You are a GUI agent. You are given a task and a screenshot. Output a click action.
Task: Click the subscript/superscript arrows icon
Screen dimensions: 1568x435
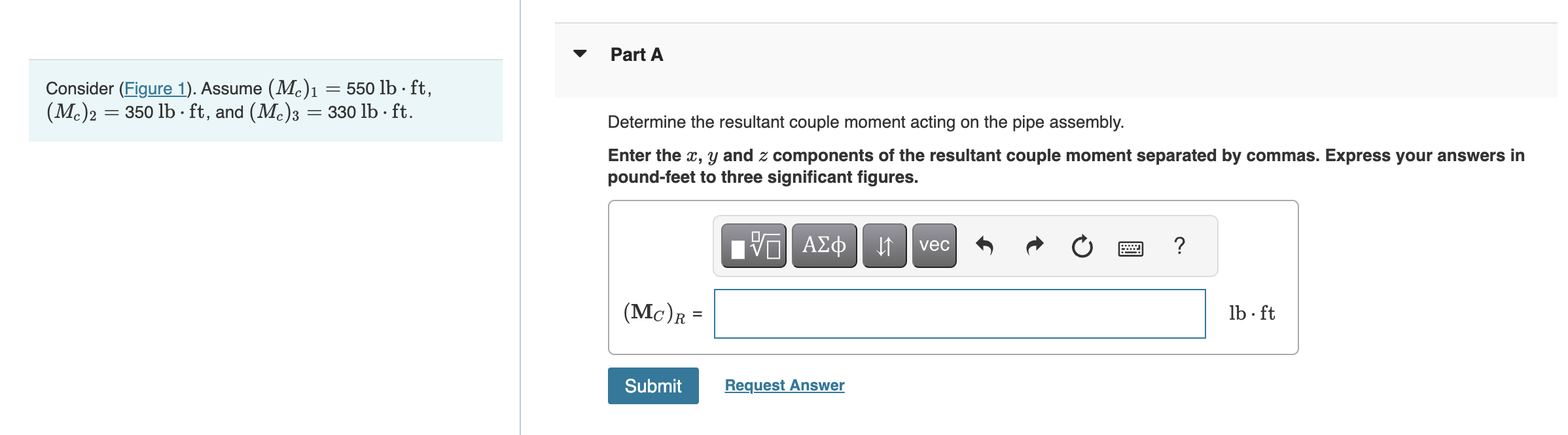click(x=884, y=246)
